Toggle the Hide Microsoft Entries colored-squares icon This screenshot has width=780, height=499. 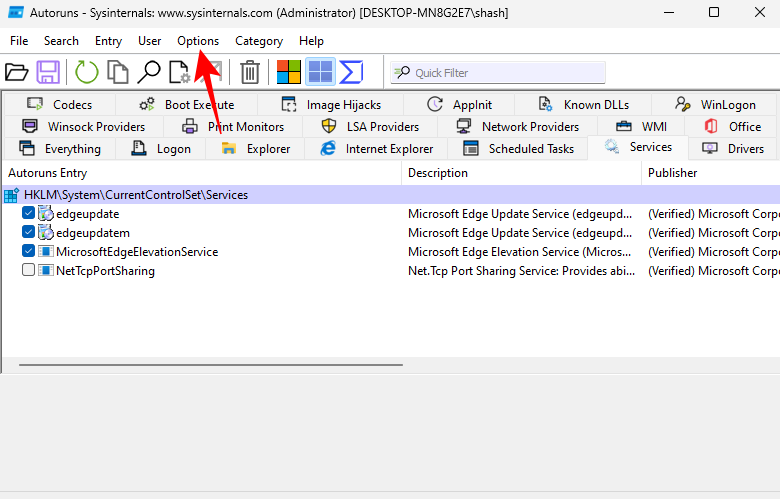coord(289,72)
